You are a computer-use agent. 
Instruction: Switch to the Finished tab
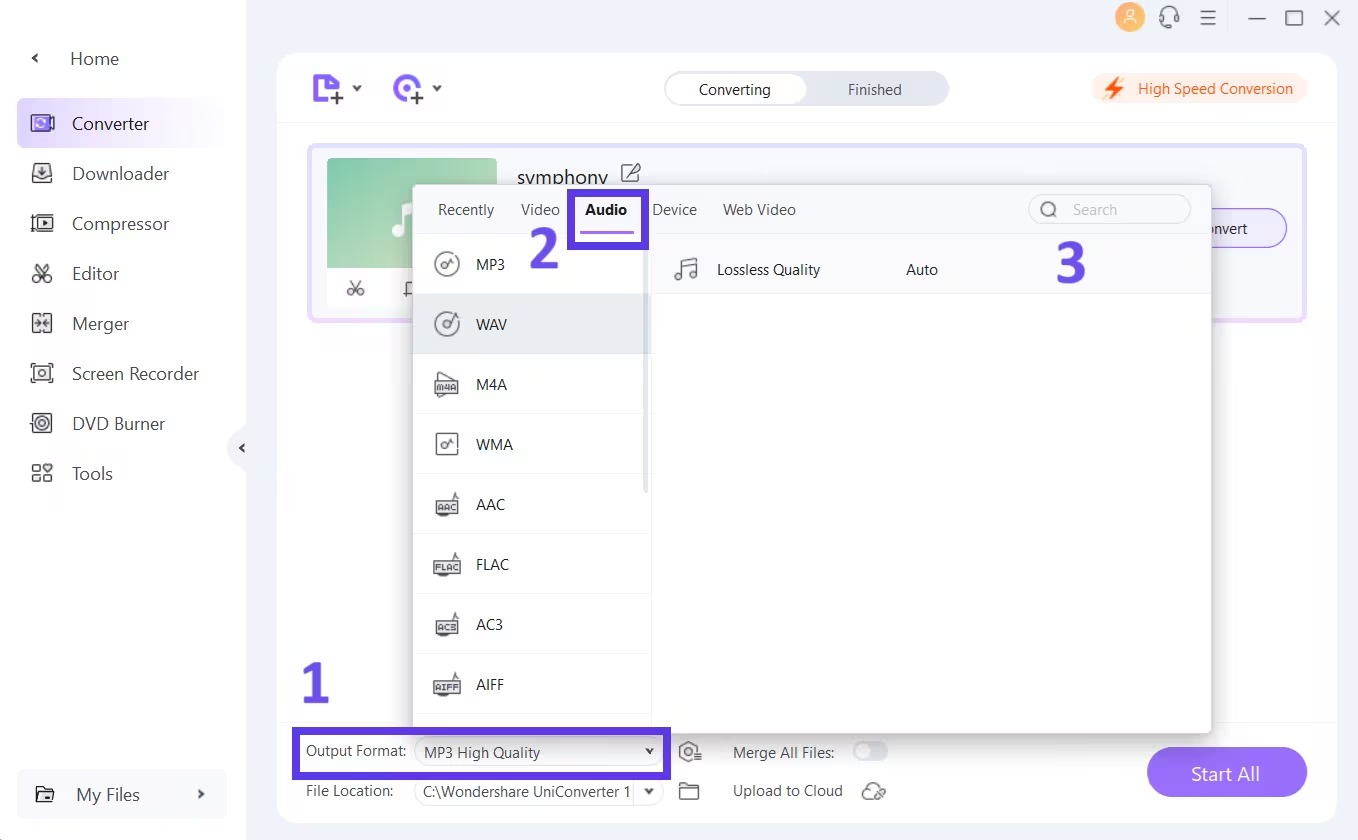coord(875,89)
